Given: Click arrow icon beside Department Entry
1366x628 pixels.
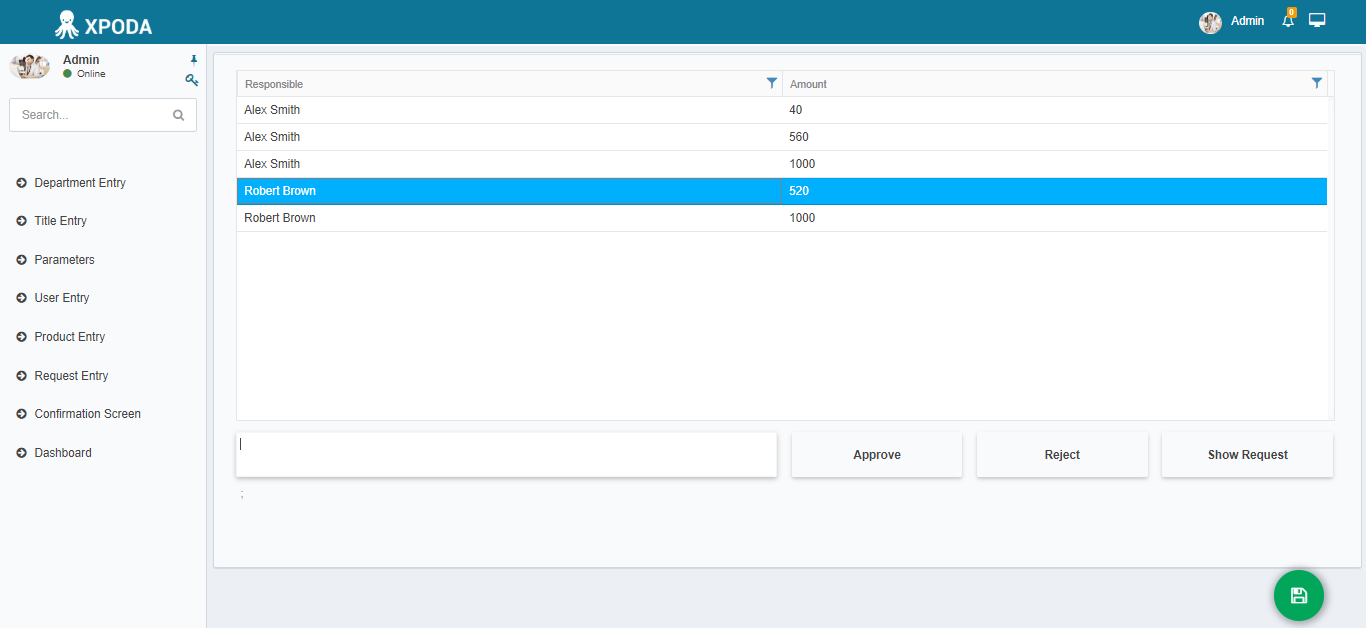Looking at the screenshot, I should pos(22,183).
